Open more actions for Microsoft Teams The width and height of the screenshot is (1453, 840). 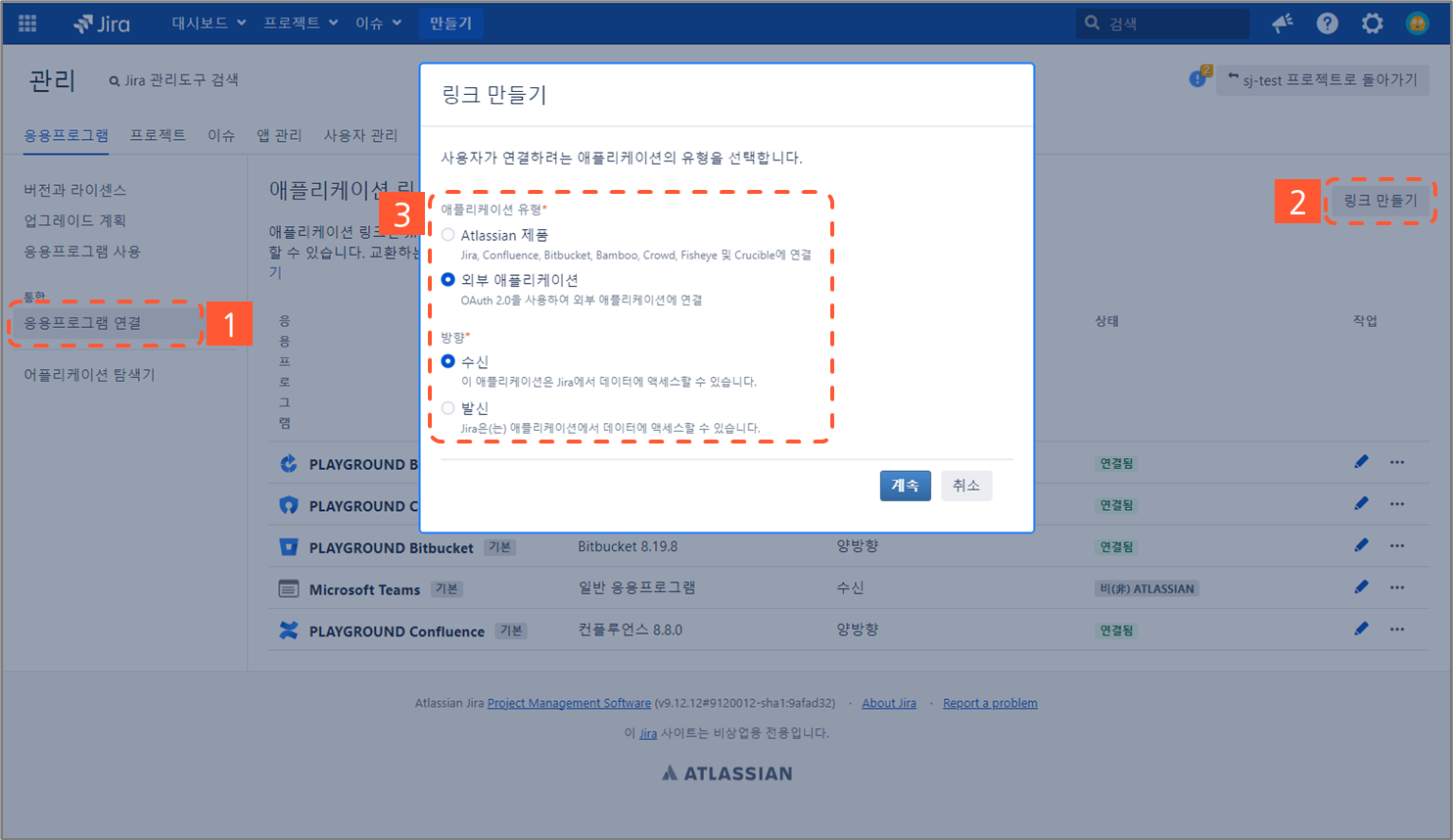tap(1397, 587)
